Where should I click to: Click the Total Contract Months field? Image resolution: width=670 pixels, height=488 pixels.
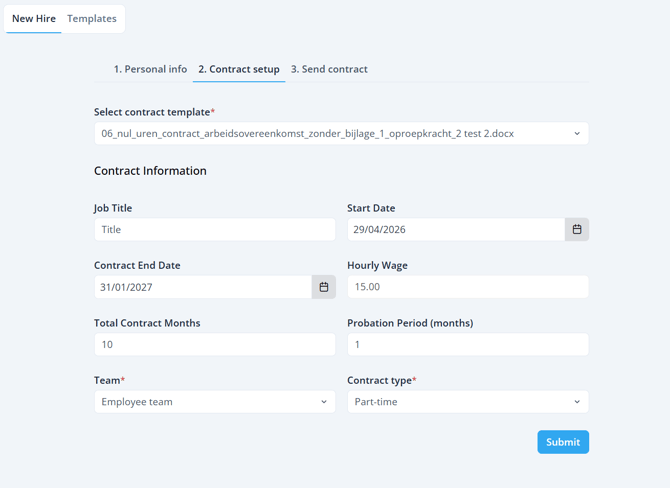215,344
